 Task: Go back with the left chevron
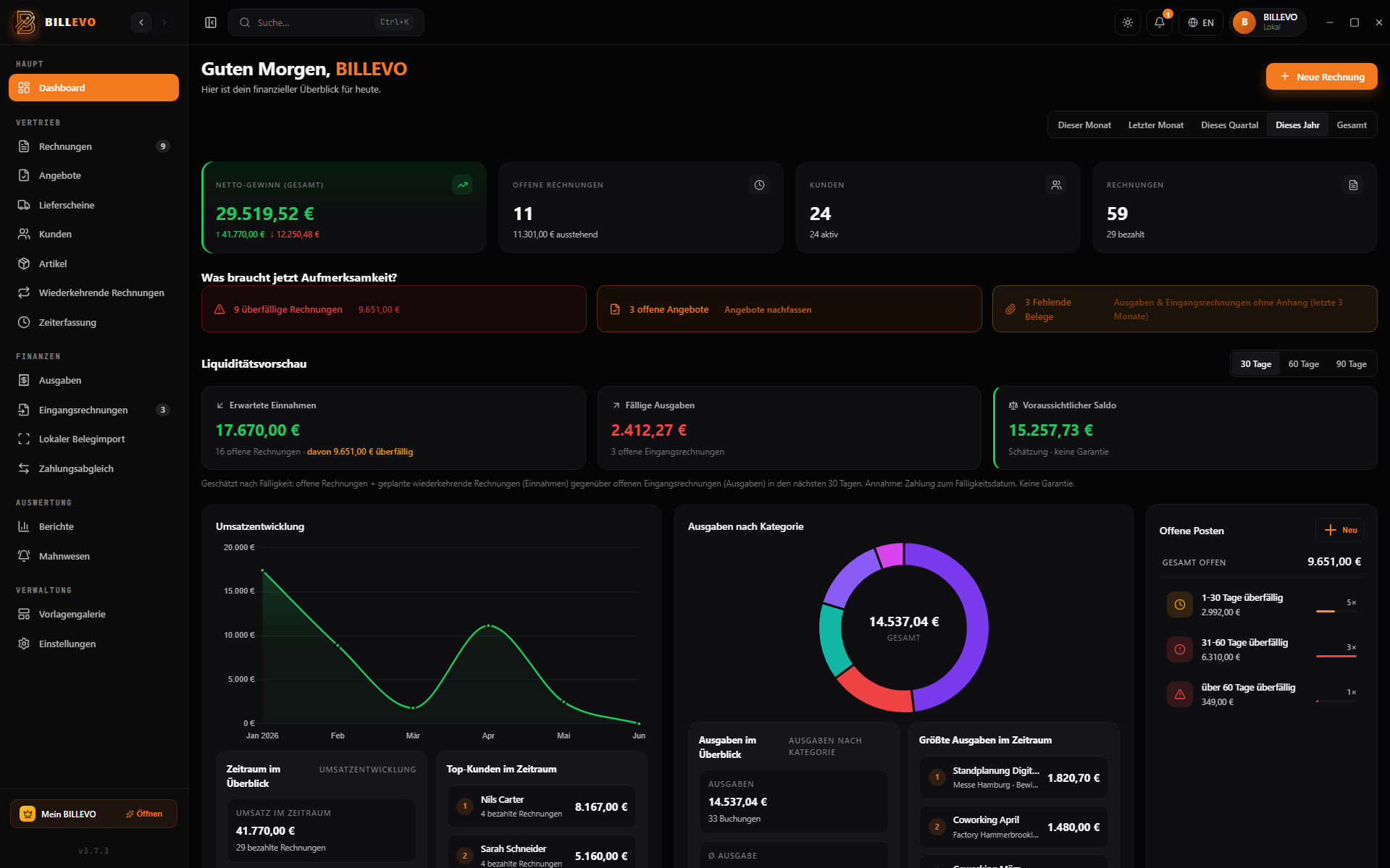[141, 22]
